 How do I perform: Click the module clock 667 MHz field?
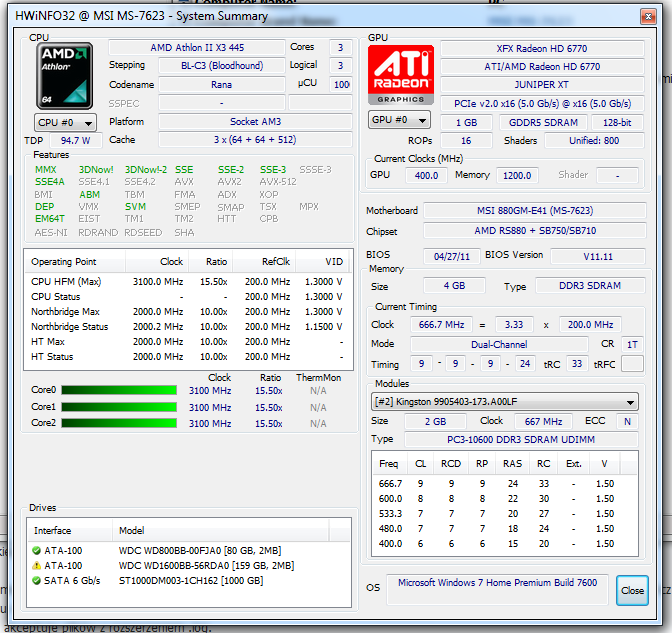click(543, 422)
